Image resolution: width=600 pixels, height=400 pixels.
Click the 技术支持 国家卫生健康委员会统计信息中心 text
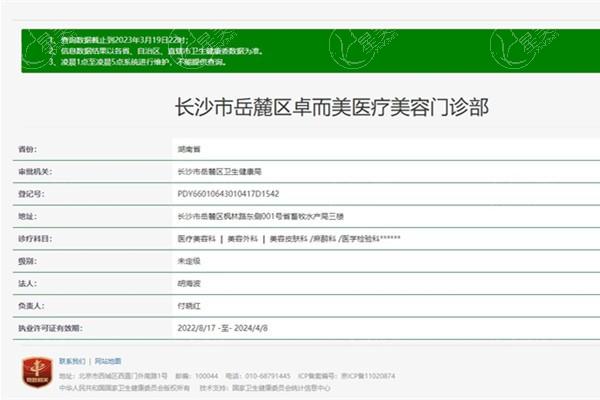point(265,388)
